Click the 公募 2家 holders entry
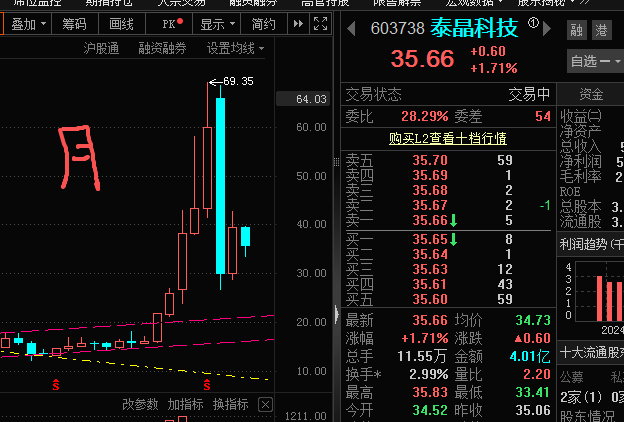Viewport: 624px width, 422px height. click(581, 397)
